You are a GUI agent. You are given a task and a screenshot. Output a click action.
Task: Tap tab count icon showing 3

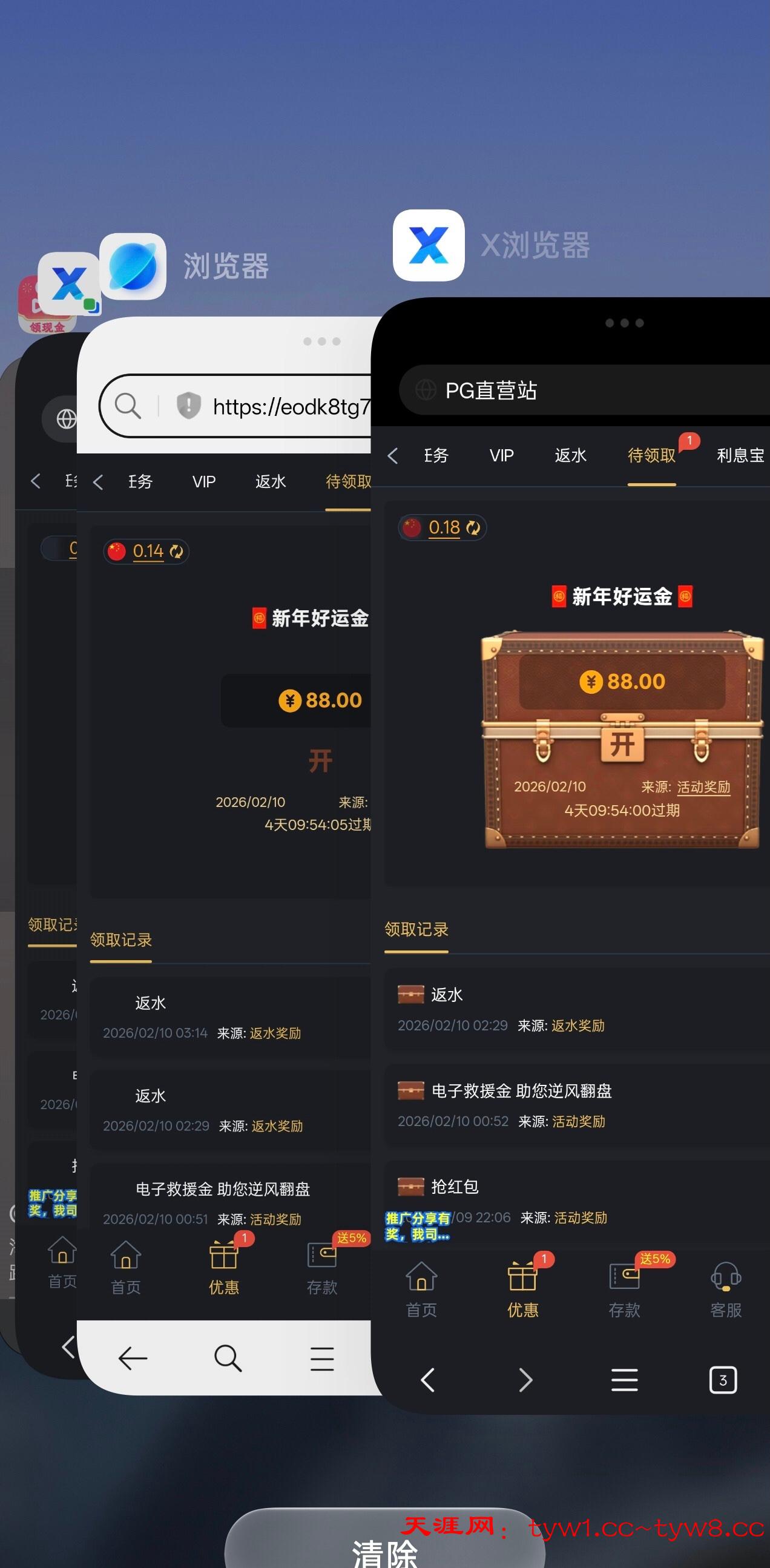pyautogui.click(x=723, y=1380)
